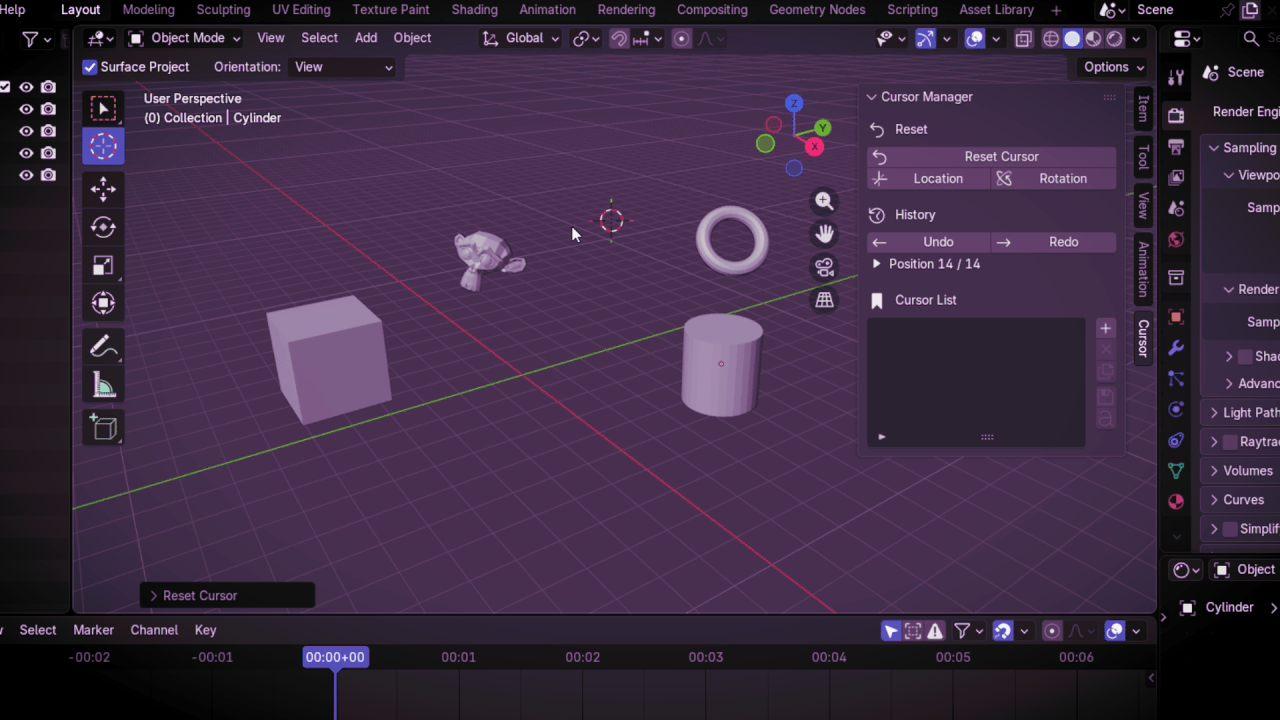Activate the 3D Cursor tool
Screen dimensions: 1280x720
(x=103, y=146)
